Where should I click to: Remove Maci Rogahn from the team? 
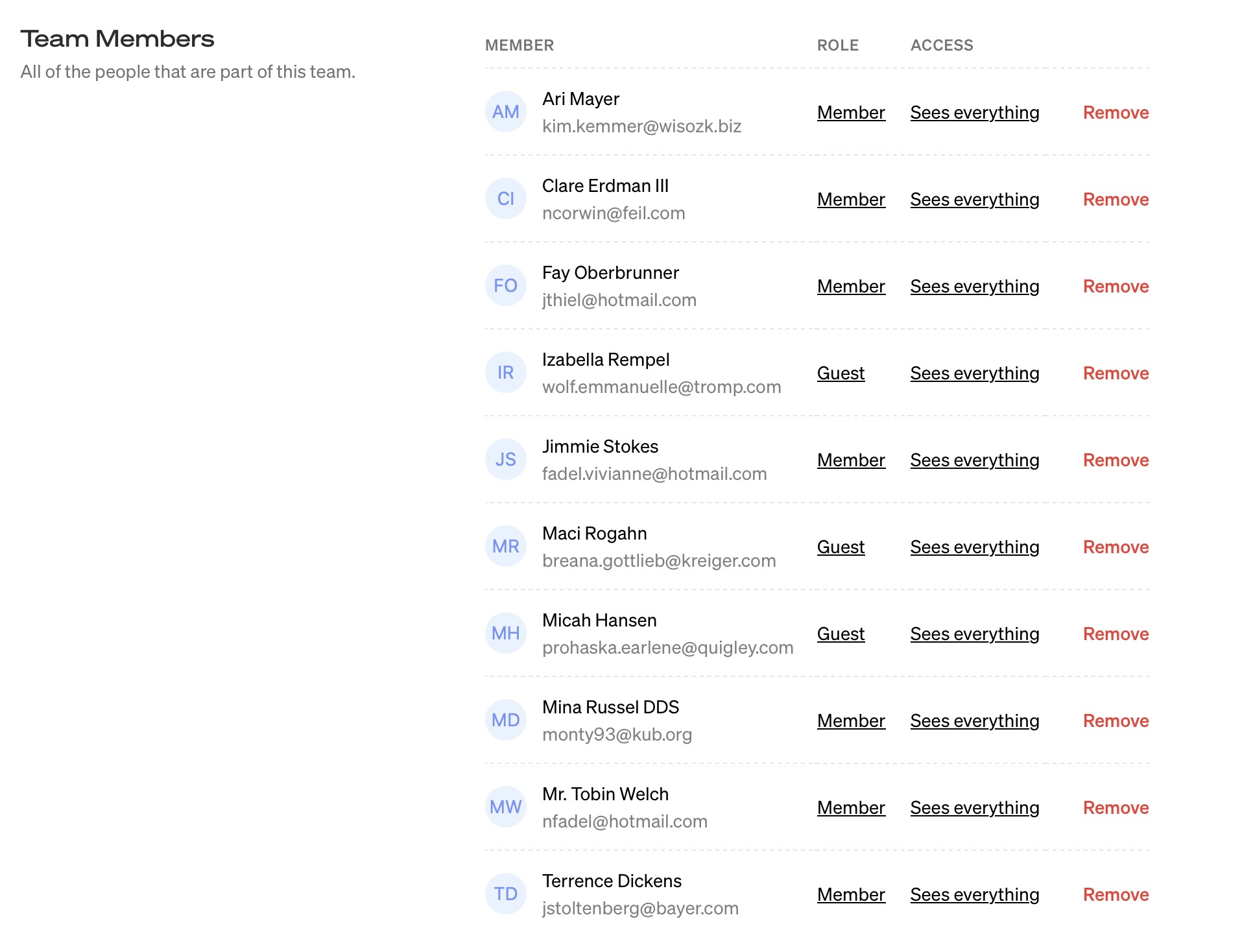[1116, 547]
